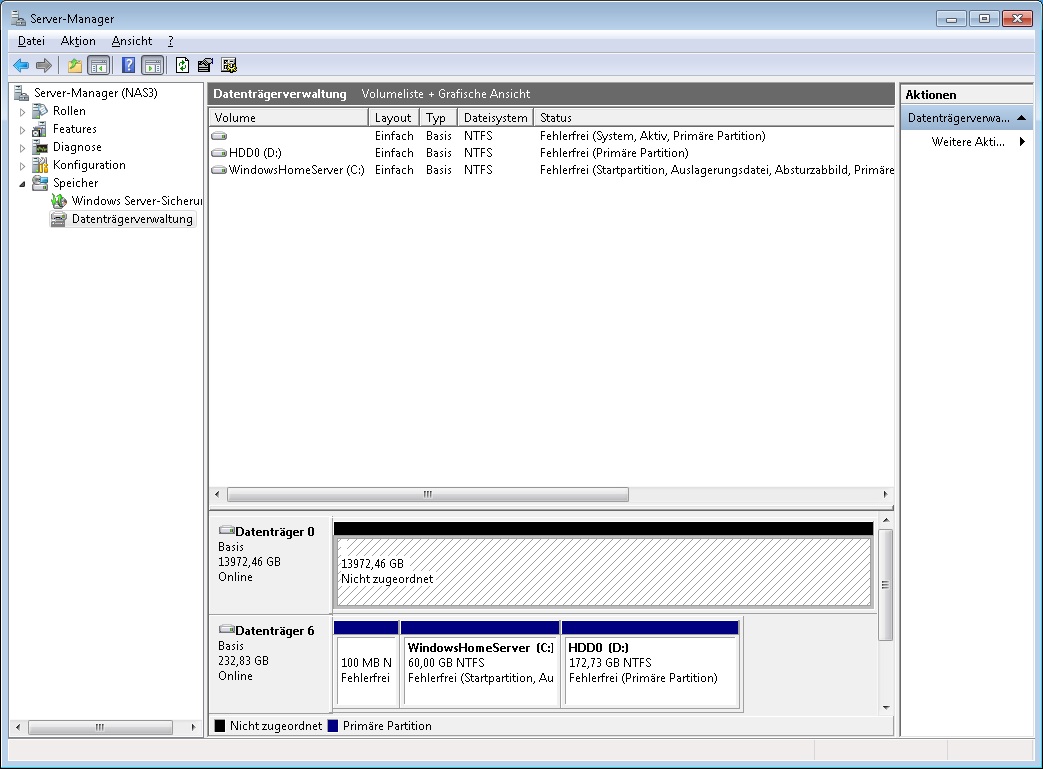The width and height of the screenshot is (1043, 769).
Task: Click the graphical view scroll-down arrow
Action: 885,708
